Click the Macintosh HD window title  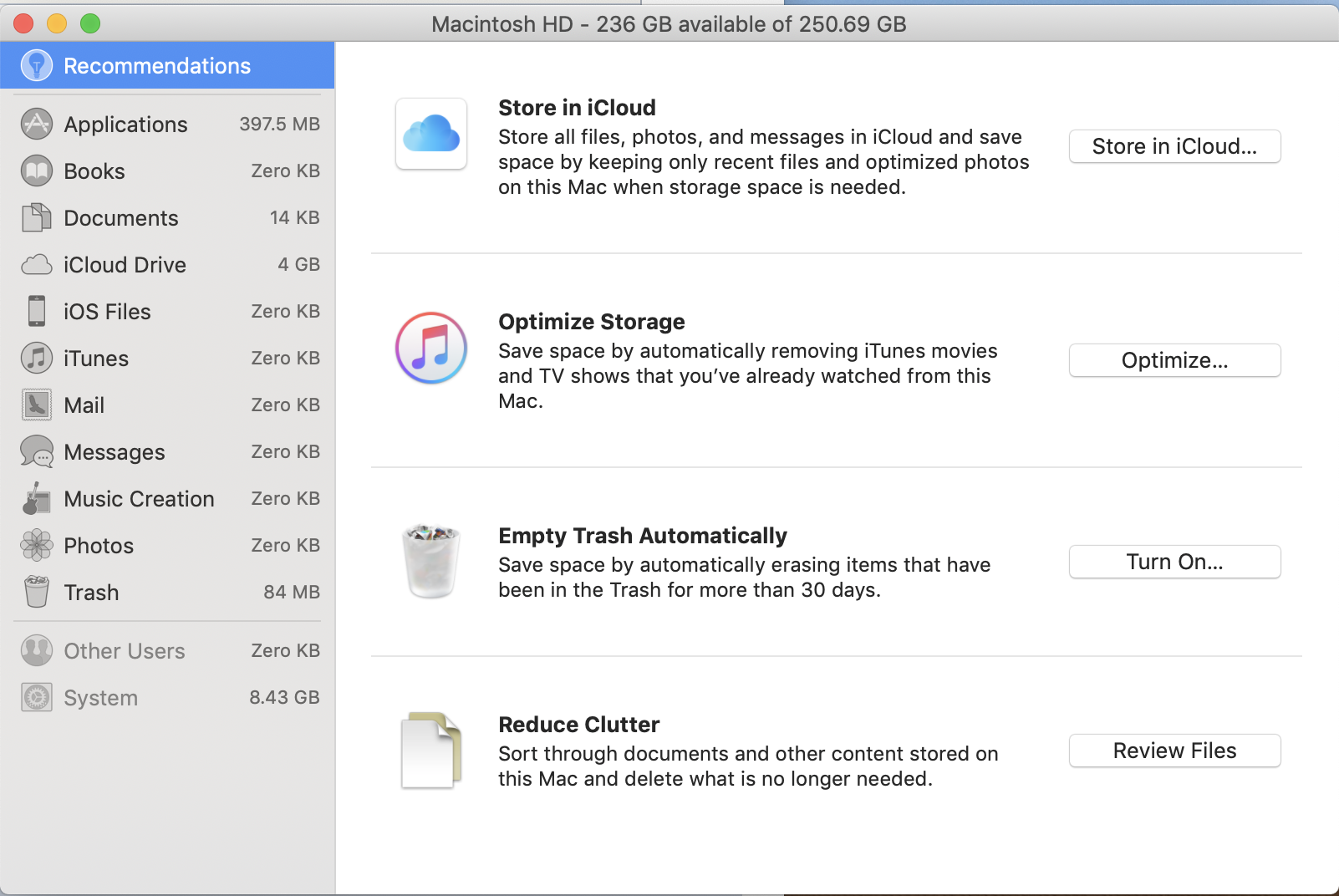tap(669, 24)
